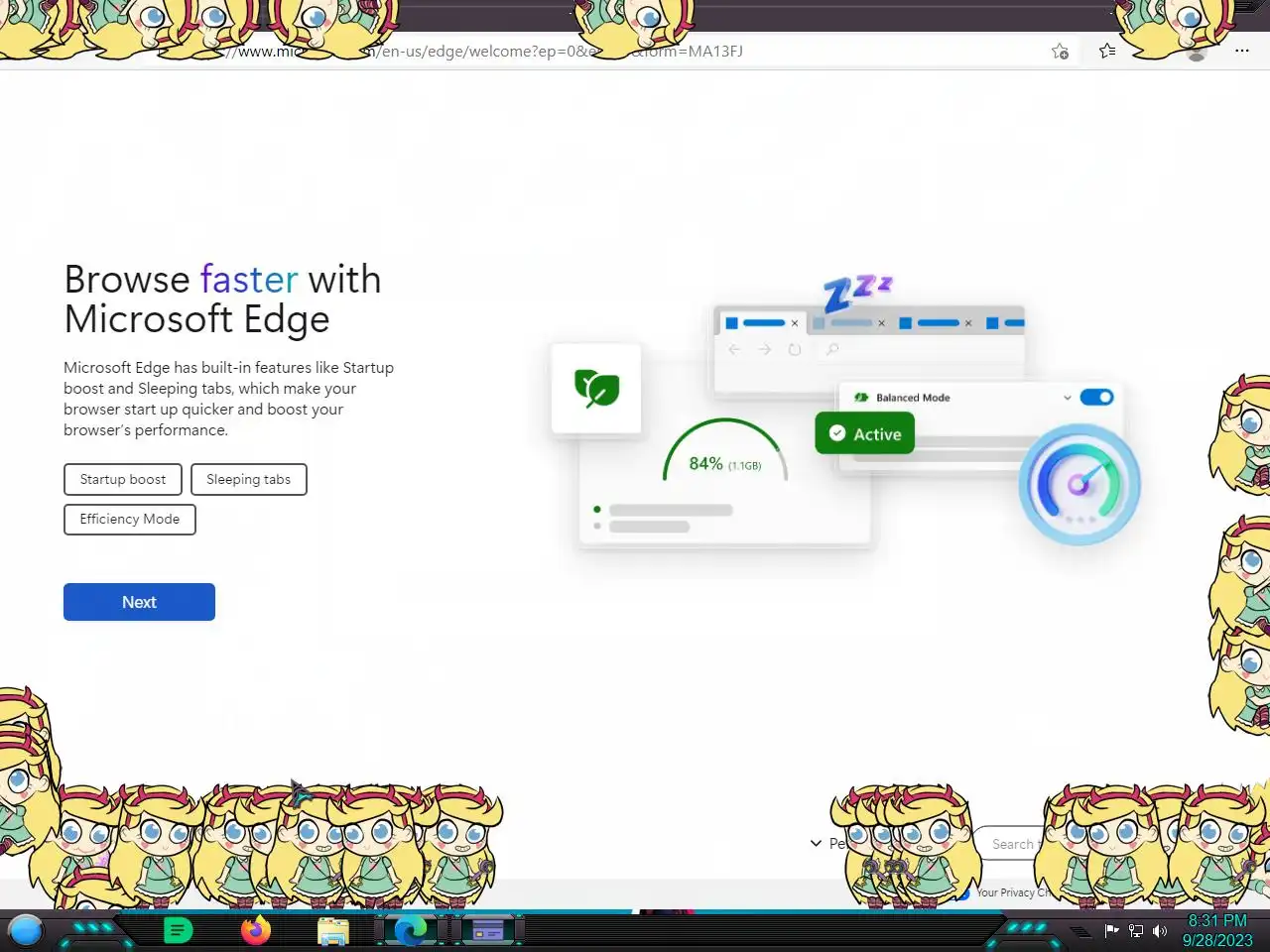Launch Firefox from the taskbar

pos(256,930)
